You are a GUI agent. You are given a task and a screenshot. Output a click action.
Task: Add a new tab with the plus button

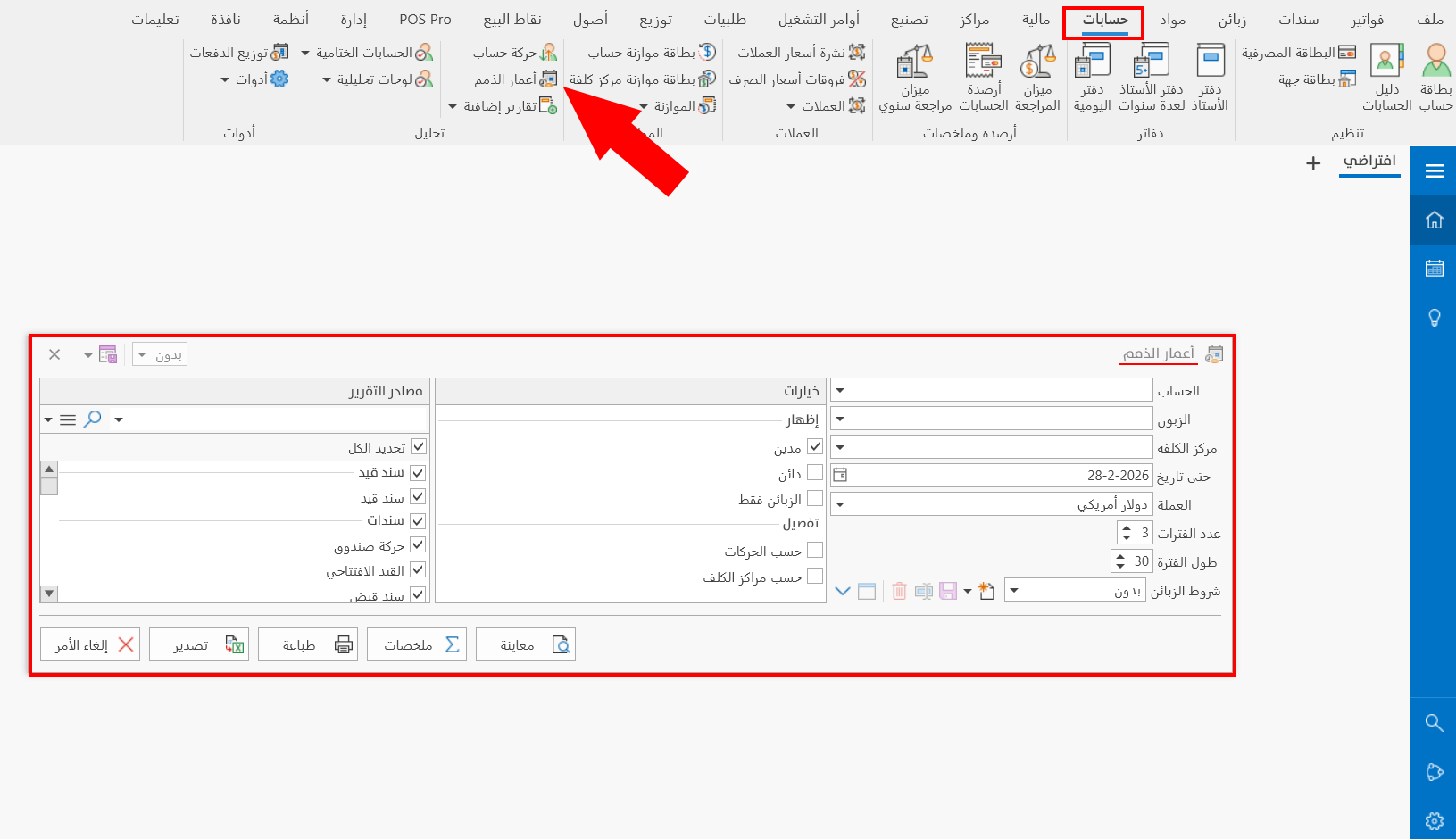[x=1313, y=162]
